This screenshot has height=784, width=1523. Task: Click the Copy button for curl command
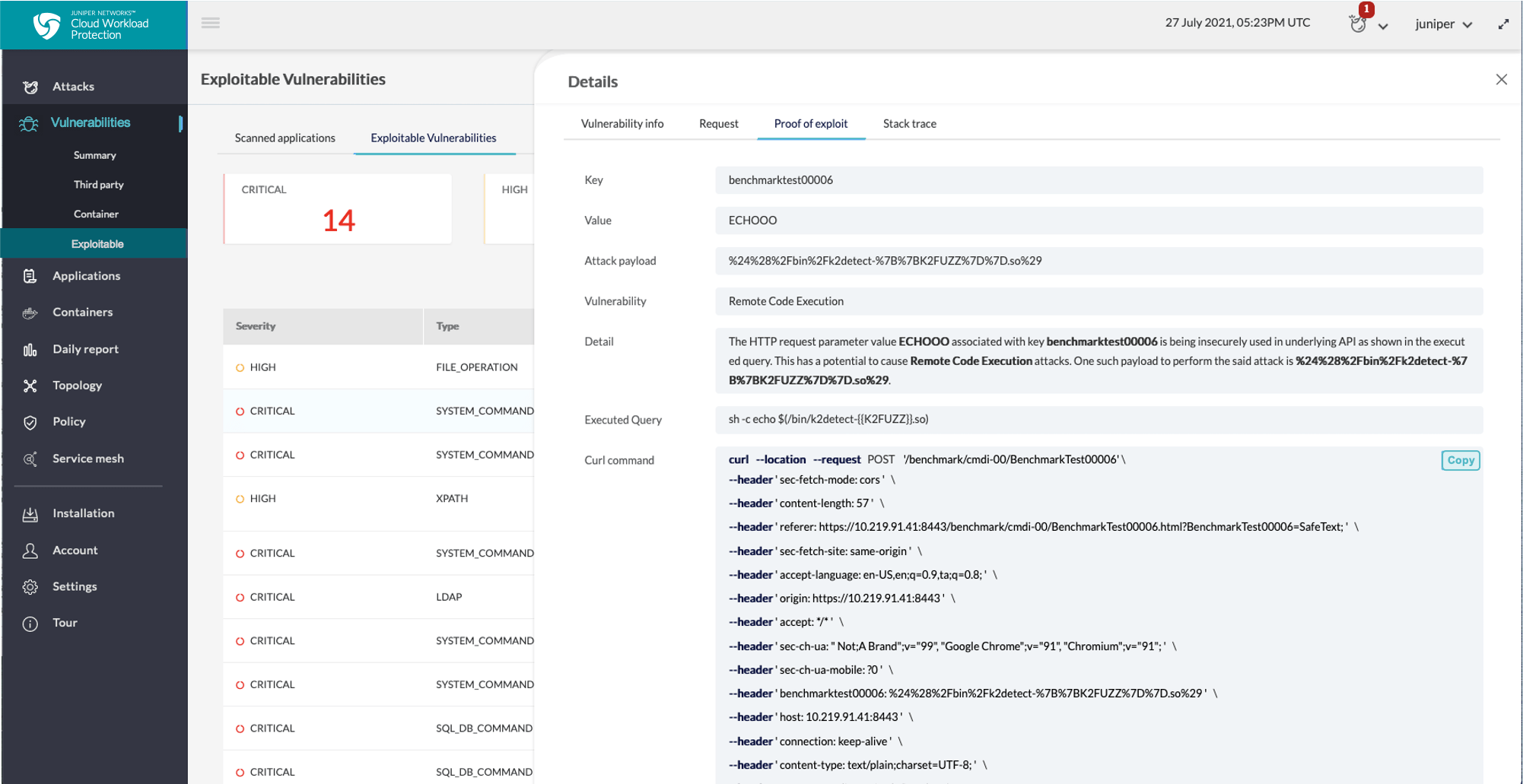(1459, 460)
